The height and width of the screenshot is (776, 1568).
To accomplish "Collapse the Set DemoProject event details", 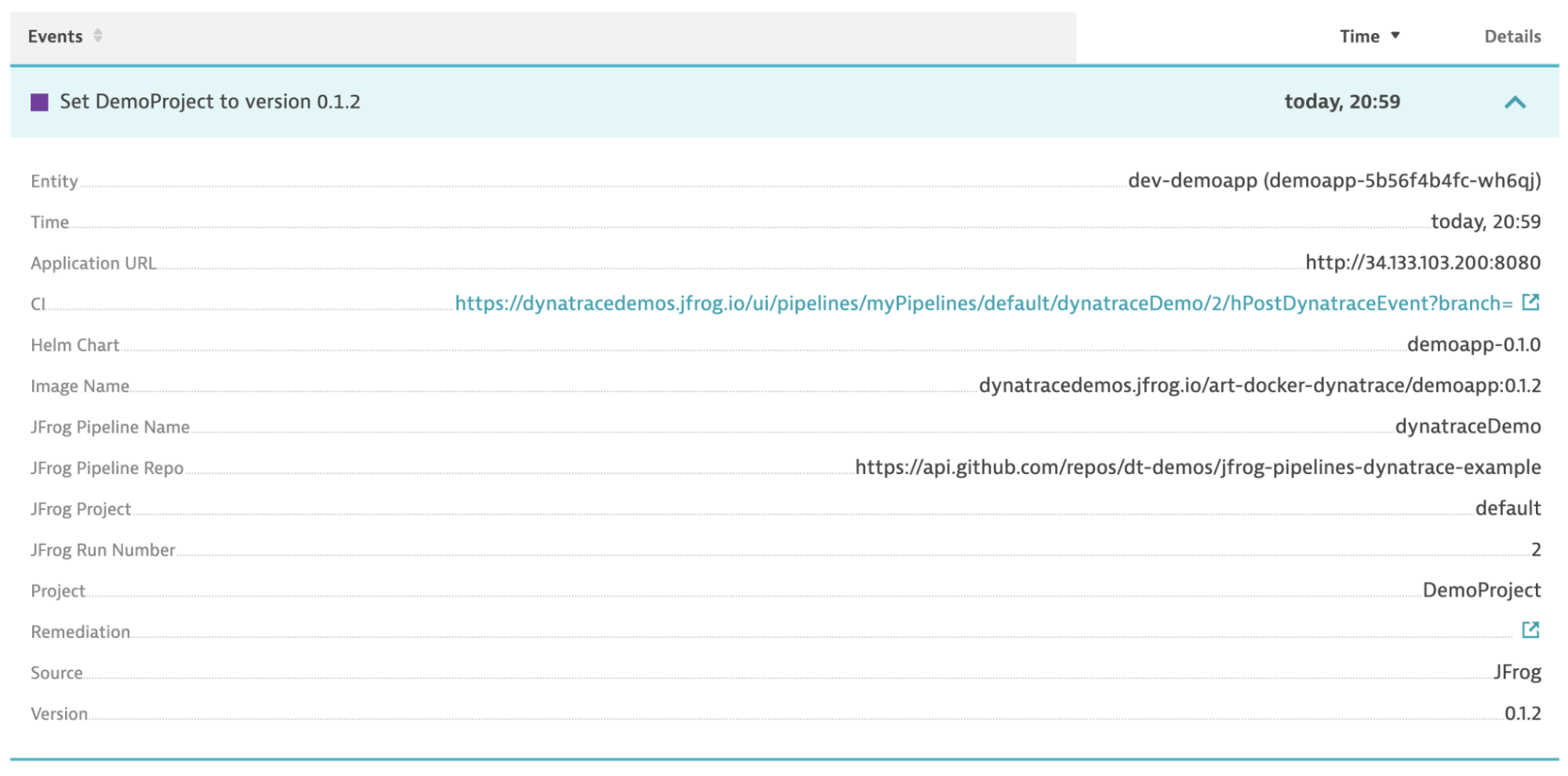I will tap(1514, 101).
